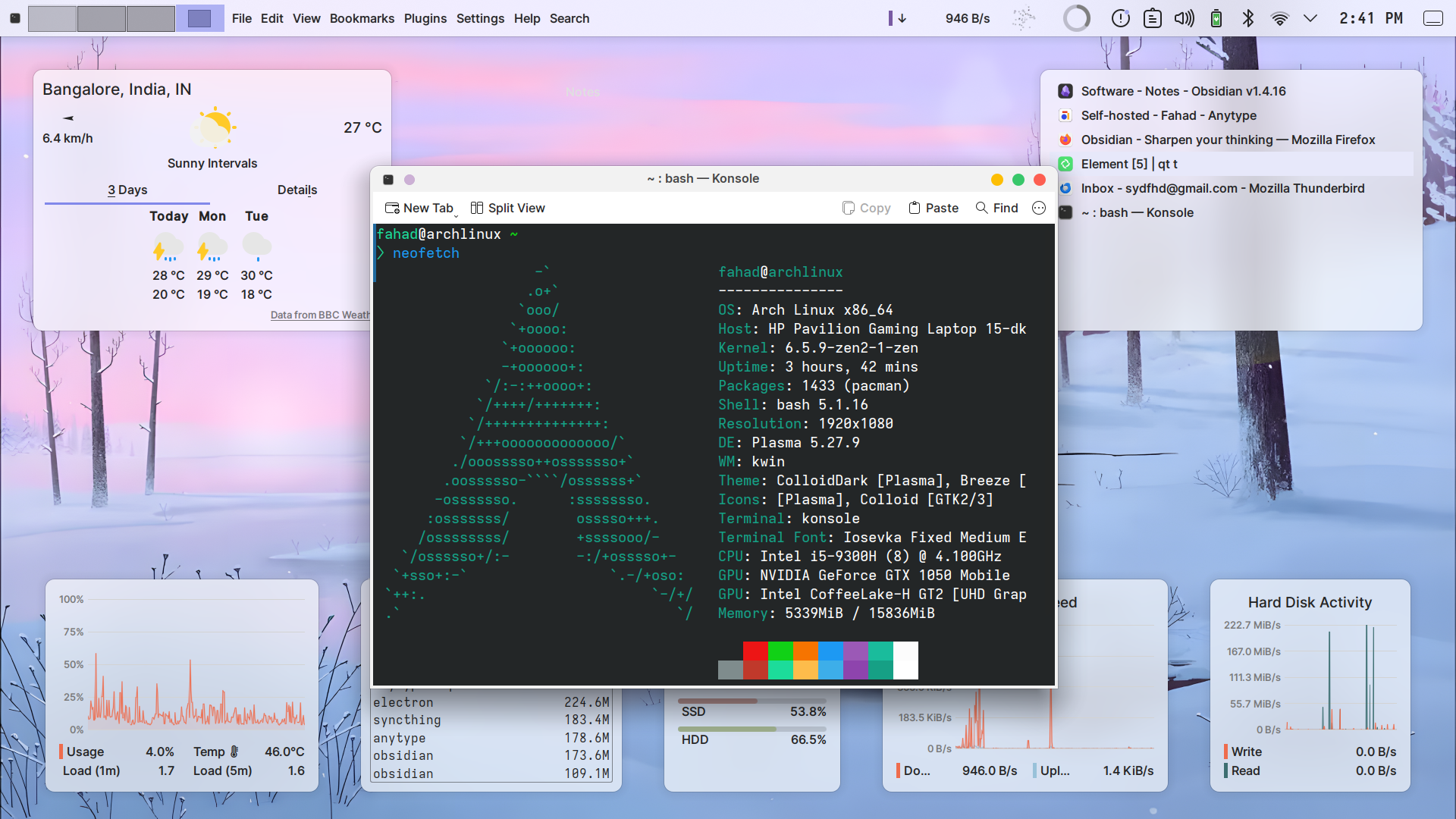
Task: Switch to Software - Notes - Obsidian window
Action: (1235, 91)
